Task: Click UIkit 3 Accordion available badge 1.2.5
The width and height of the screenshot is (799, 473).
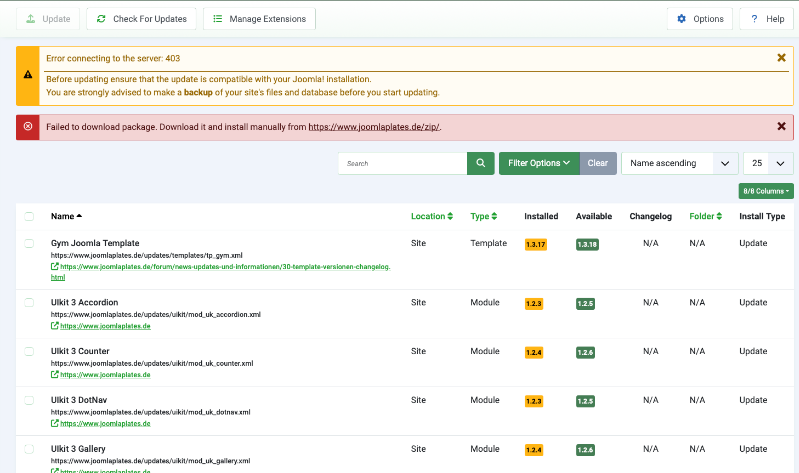Action: tap(585, 304)
